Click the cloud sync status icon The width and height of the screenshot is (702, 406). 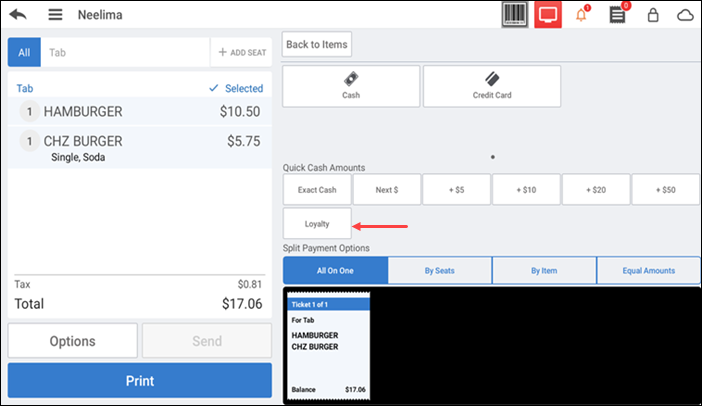click(685, 15)
